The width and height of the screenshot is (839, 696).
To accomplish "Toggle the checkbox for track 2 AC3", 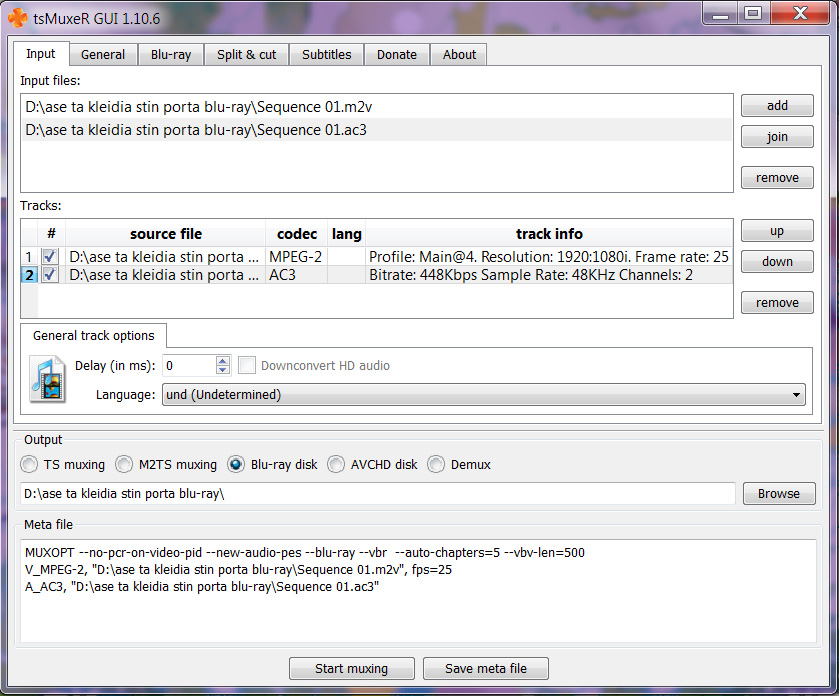I will (50, 275).
